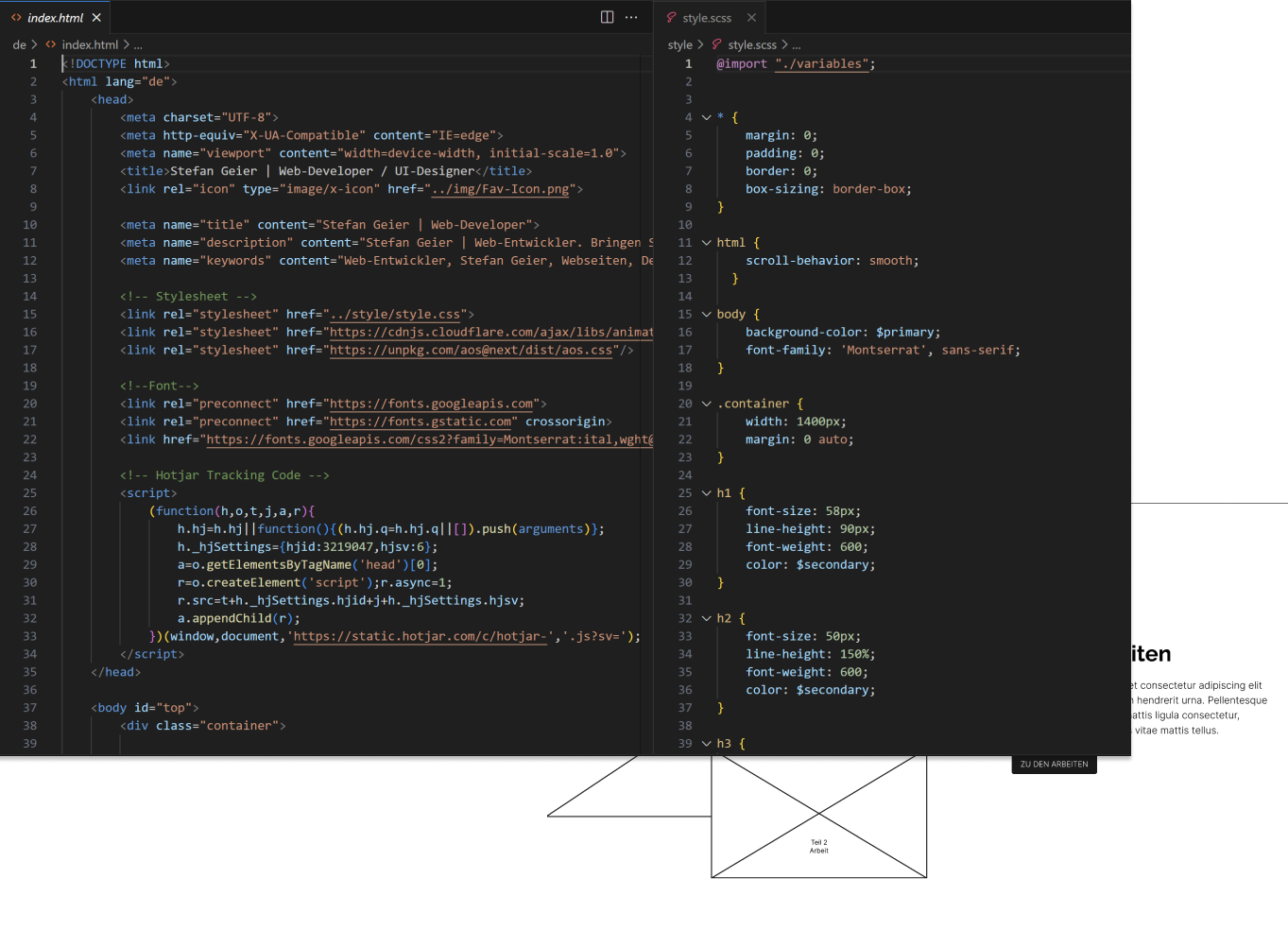Screen dimensions: 1288x947
Task: Follow the ../img/Fav-Icon.png link
Action: pos(500,189)
